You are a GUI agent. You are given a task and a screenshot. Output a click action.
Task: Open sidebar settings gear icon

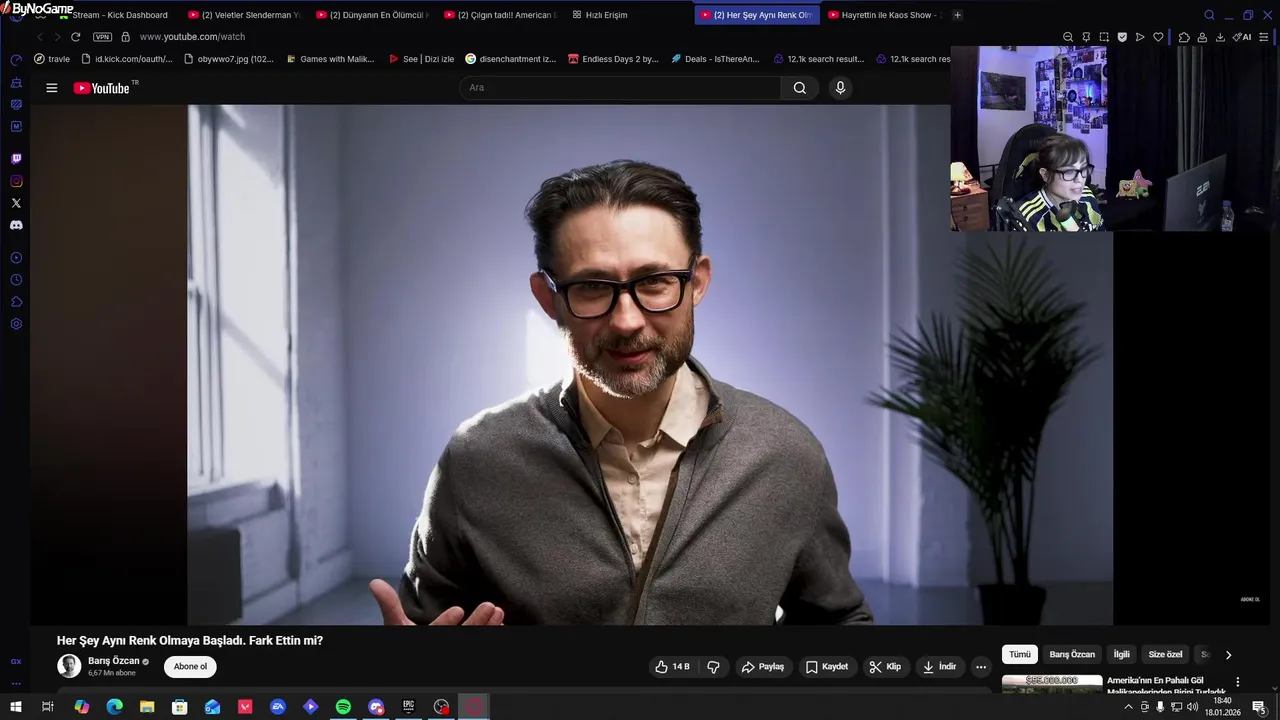coord(16,324)
